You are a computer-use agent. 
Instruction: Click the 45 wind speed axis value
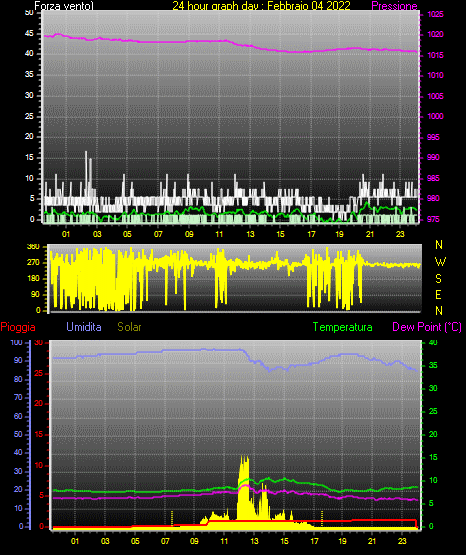(29, 34)
